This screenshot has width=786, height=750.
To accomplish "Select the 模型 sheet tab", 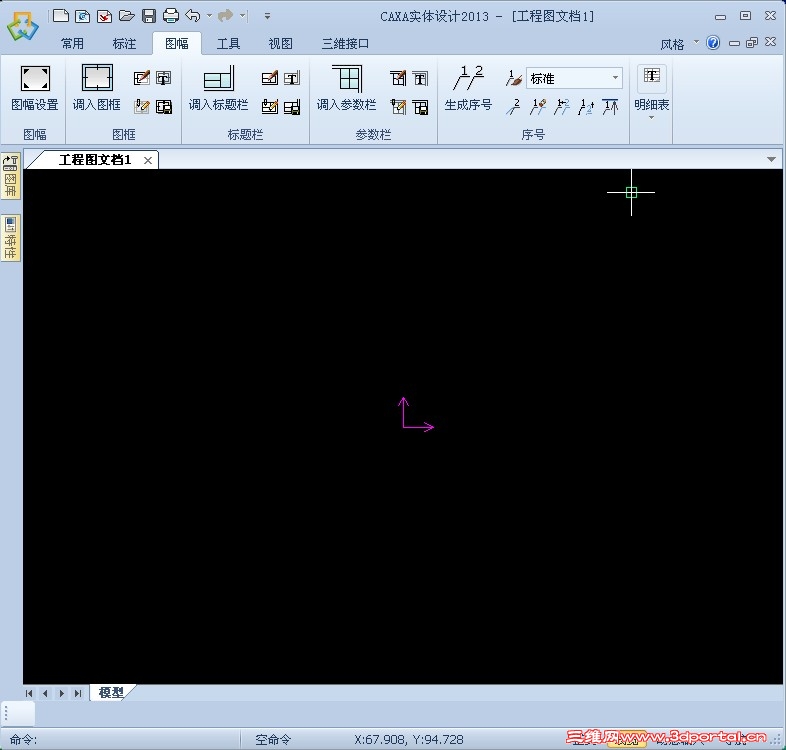I will [x=111, y=692].
